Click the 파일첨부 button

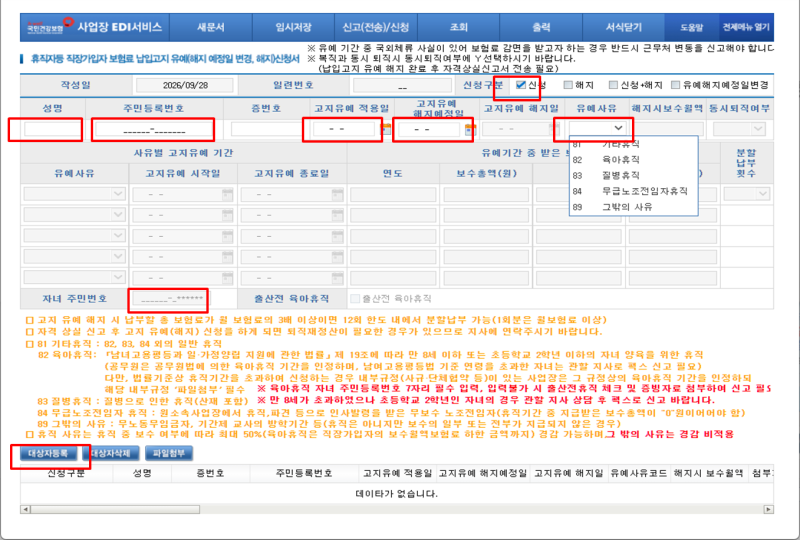pyautogui.click(x=168, y=453)
